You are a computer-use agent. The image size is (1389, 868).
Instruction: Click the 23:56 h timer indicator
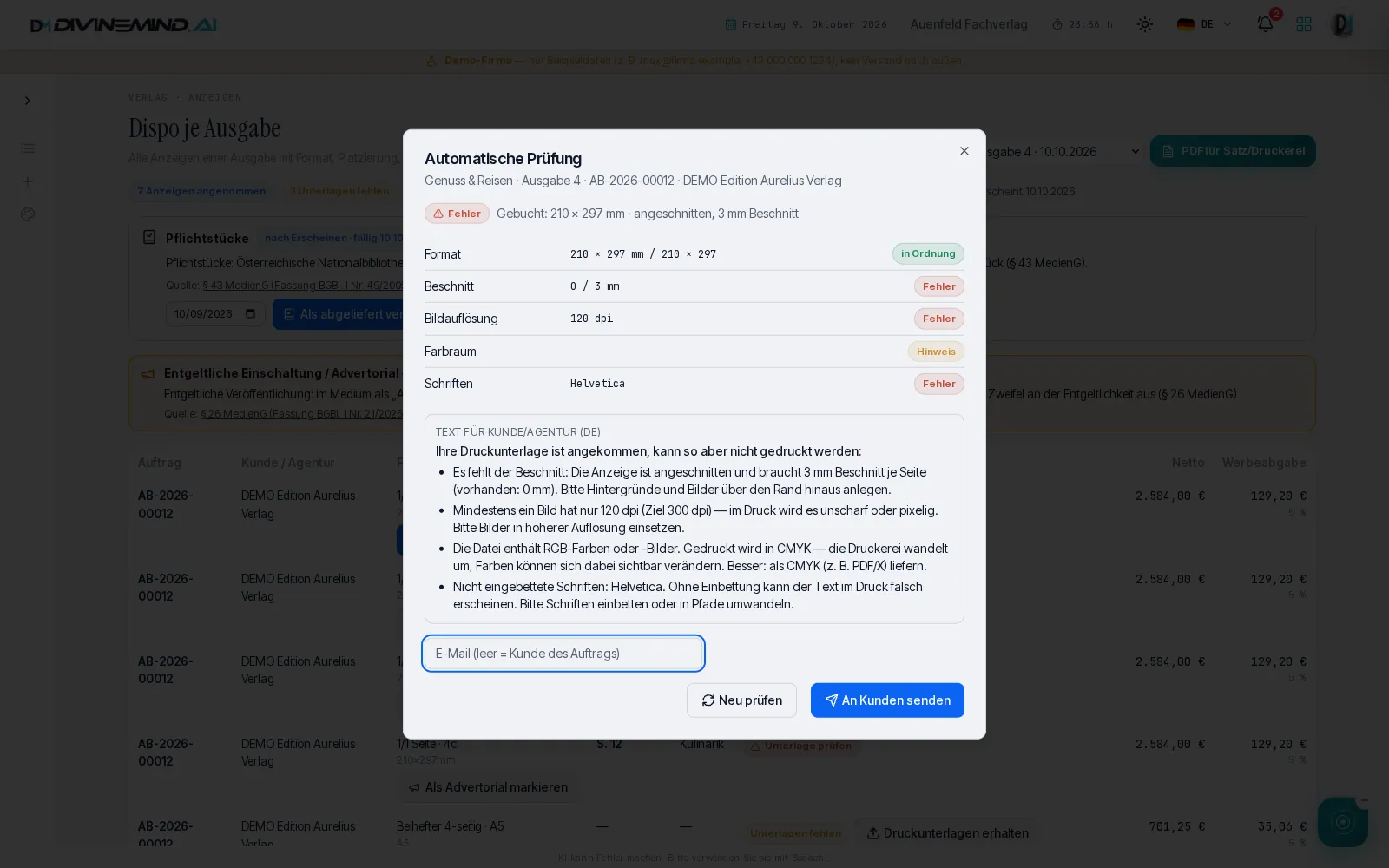click(x=1082, y=24)
